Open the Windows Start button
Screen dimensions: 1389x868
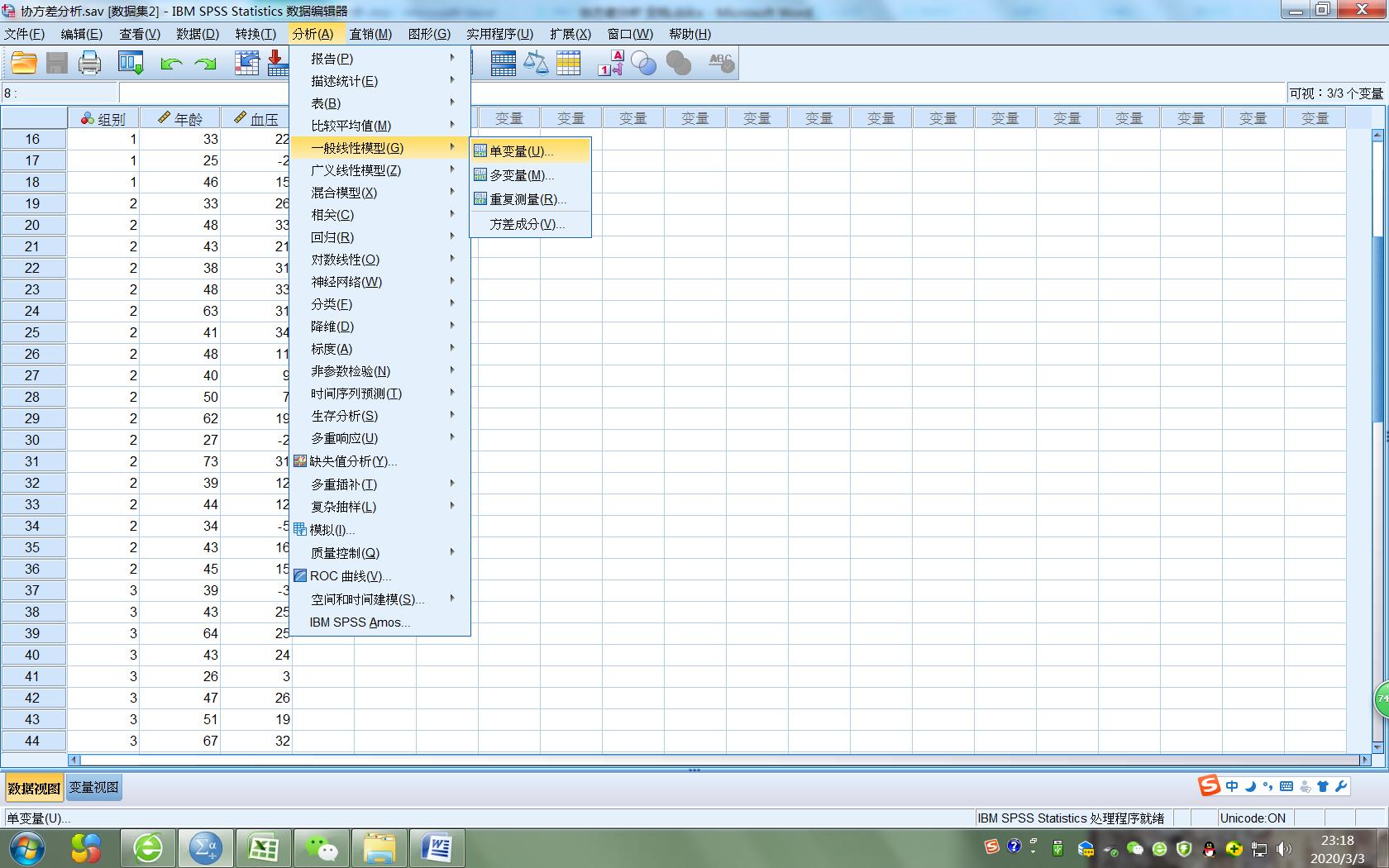click(26, 848)
